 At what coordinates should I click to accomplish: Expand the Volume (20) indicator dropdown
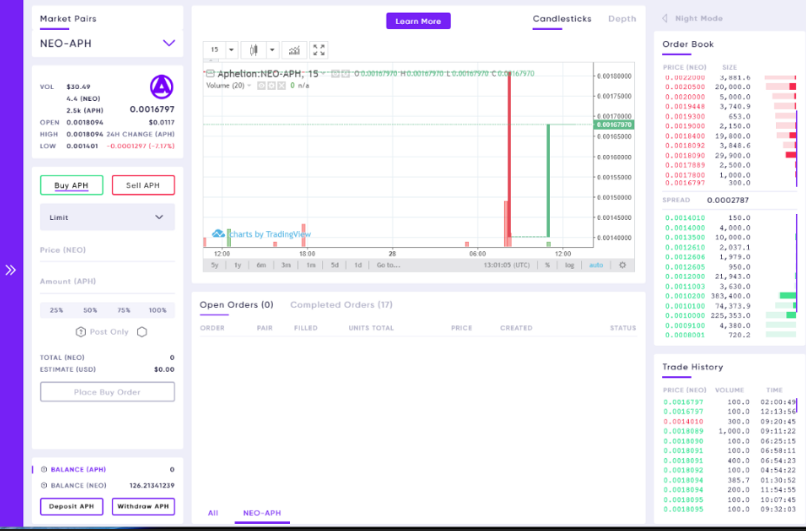(x=250, y=85)
